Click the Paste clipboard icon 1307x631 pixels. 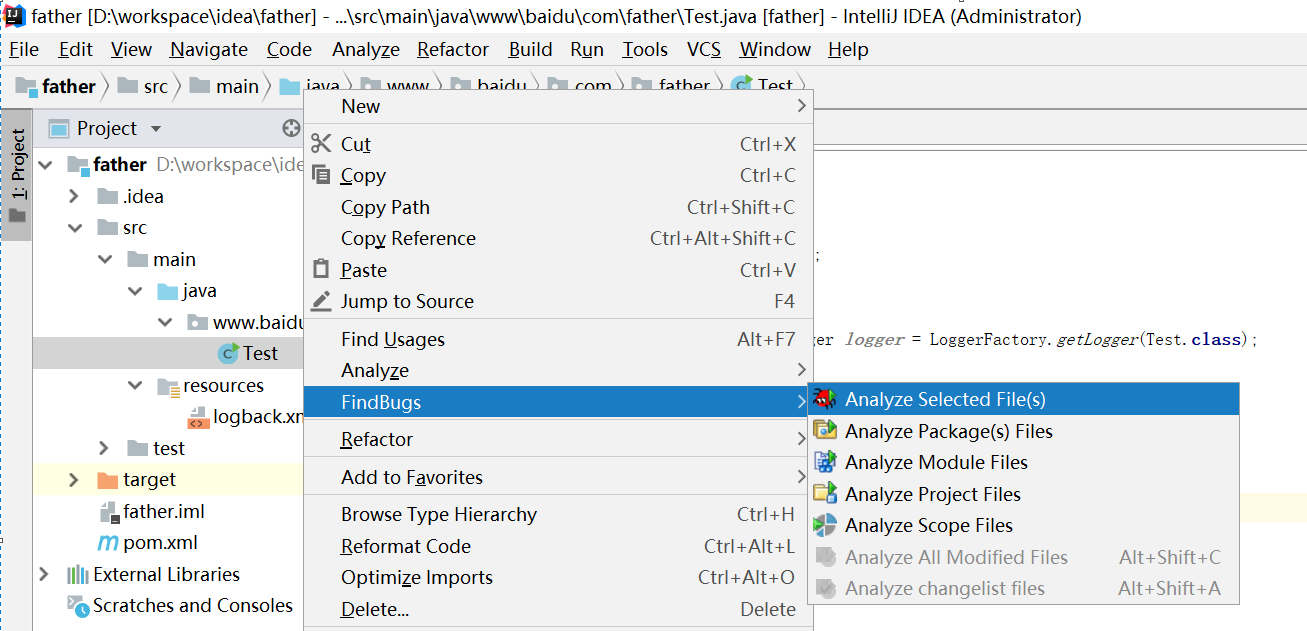pos(321,269)
